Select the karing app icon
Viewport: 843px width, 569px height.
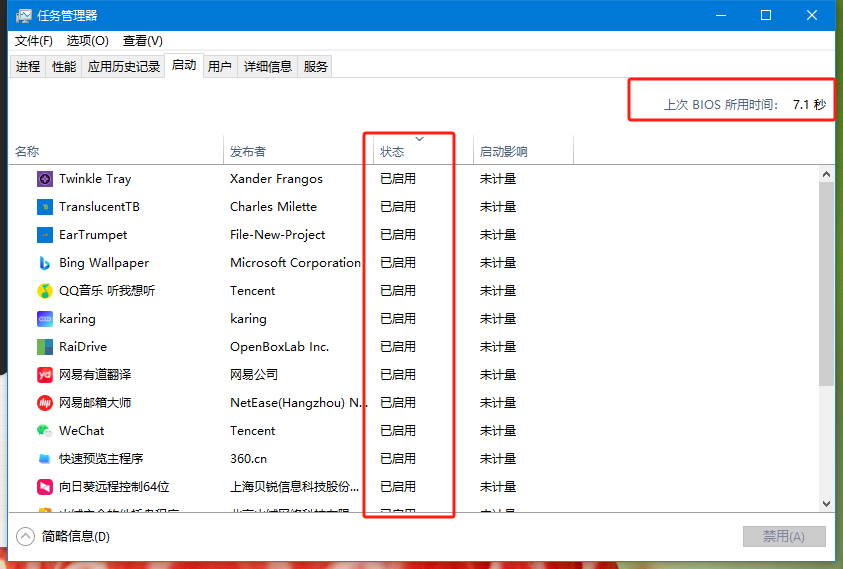(45, 318)
